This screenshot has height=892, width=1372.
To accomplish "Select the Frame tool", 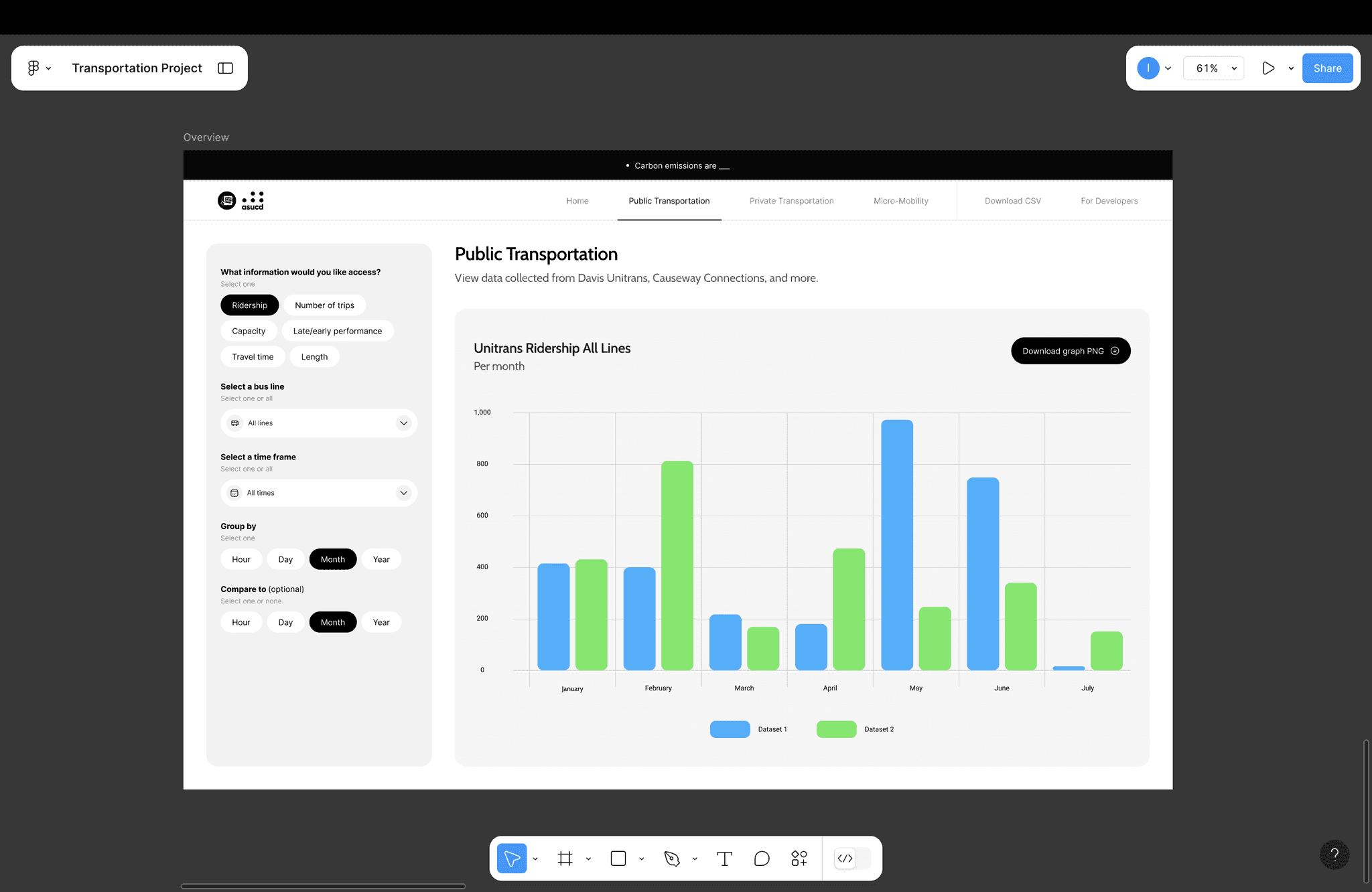I will coord(565,858).
